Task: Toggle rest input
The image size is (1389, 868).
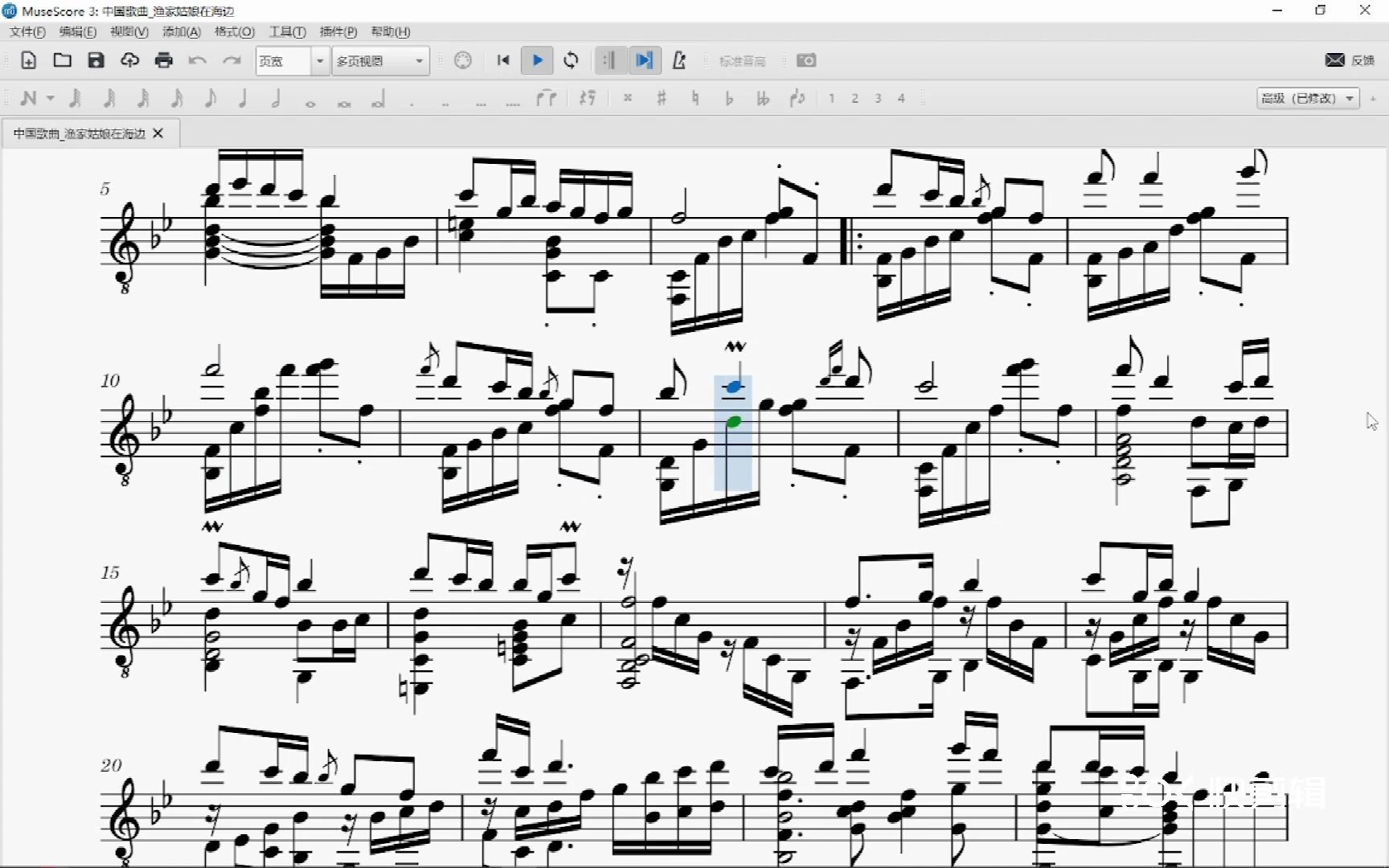Action: [x=588, y=98]
